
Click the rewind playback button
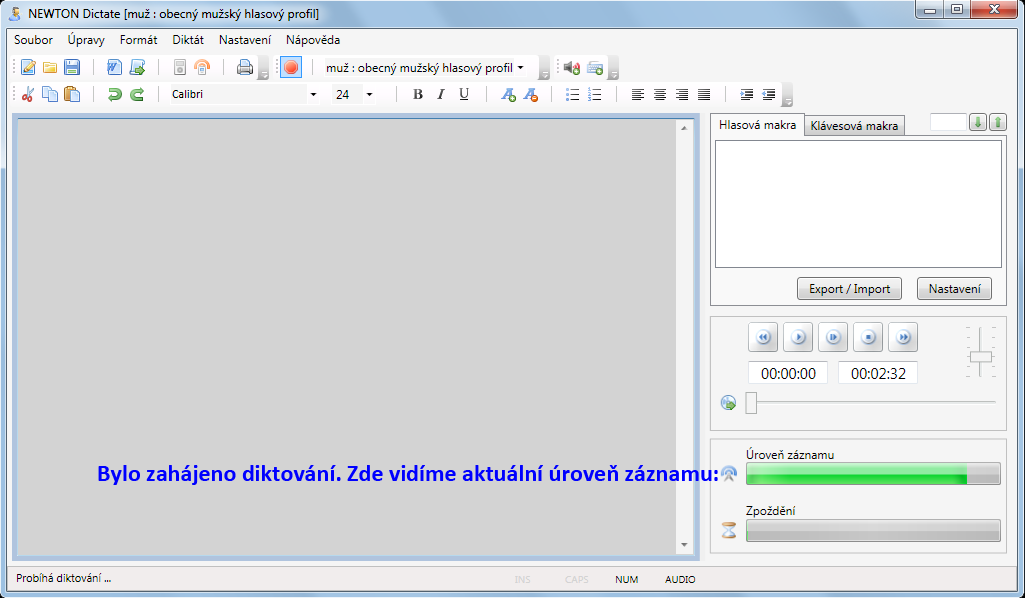coord(763,337)
